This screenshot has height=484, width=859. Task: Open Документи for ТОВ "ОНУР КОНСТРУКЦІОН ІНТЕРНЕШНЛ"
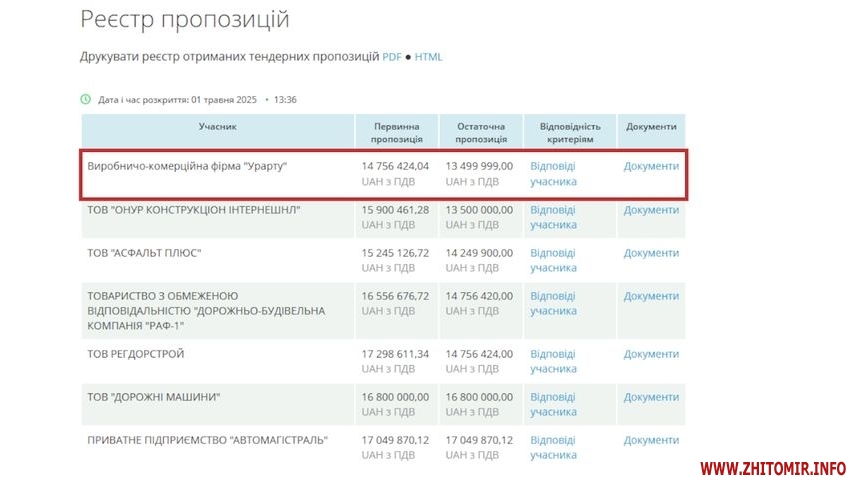tap(651, 210)
